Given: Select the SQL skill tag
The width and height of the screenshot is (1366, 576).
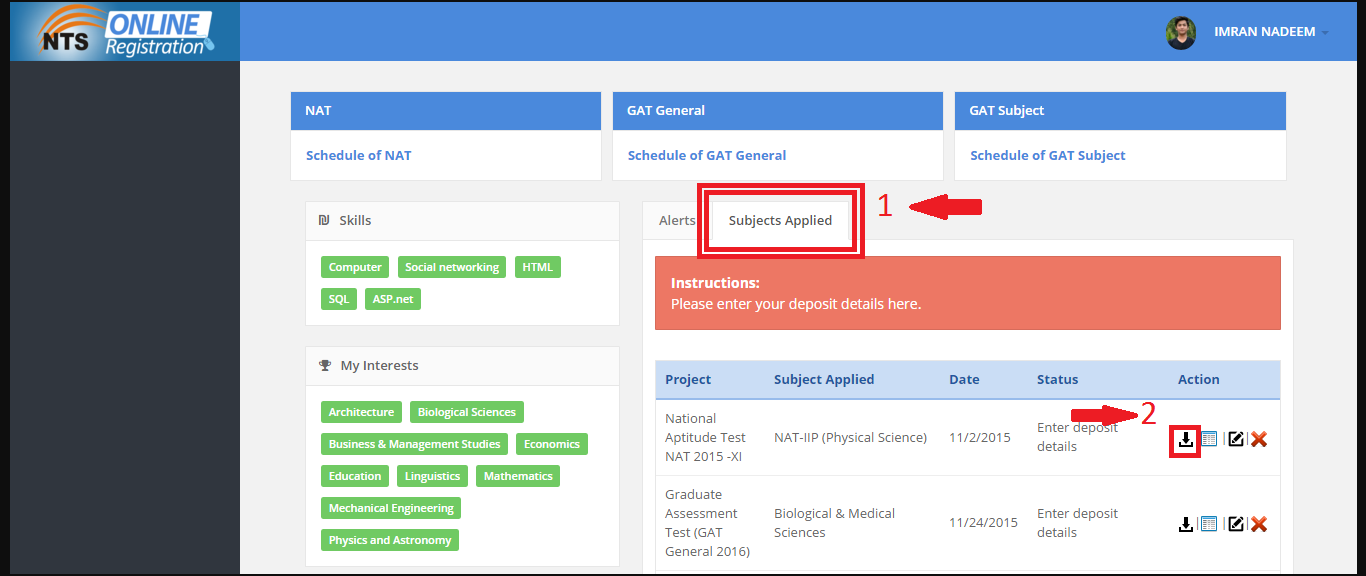Looking at the screenshot, I should (x=339, y=298).
